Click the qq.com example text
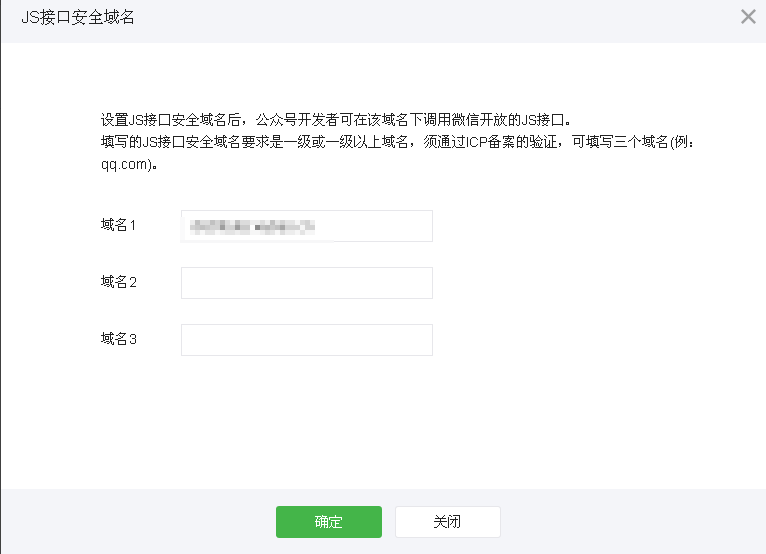 click(x=124, y=165)
